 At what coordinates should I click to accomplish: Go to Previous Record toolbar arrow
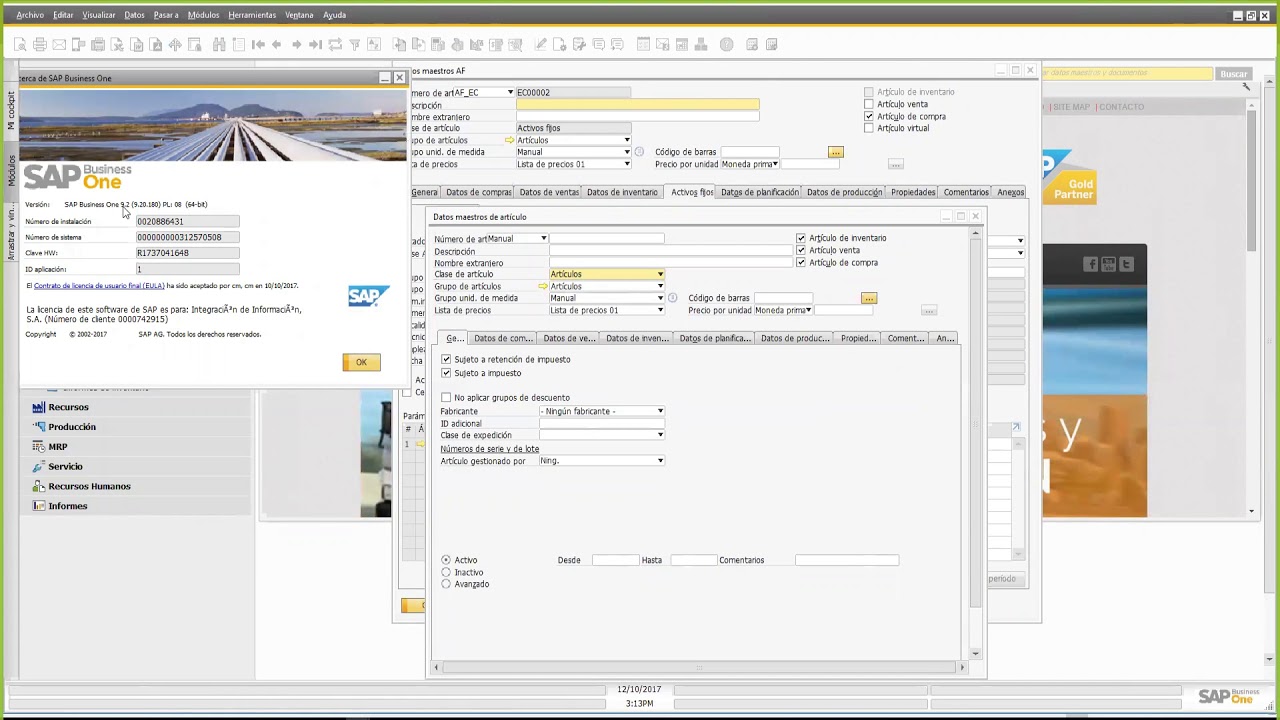pos(277,44)
